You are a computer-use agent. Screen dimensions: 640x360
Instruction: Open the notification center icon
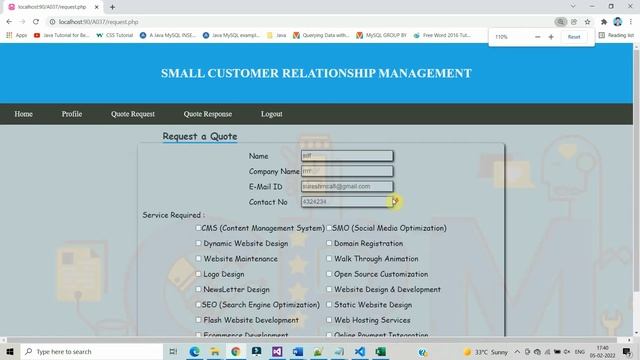point(627,351)
